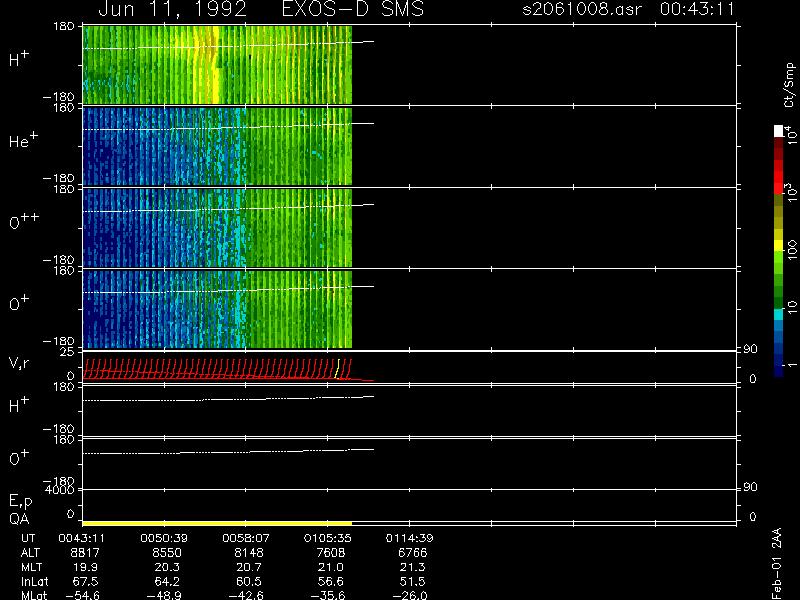Click the altitude value "8550"

[167, 553]
